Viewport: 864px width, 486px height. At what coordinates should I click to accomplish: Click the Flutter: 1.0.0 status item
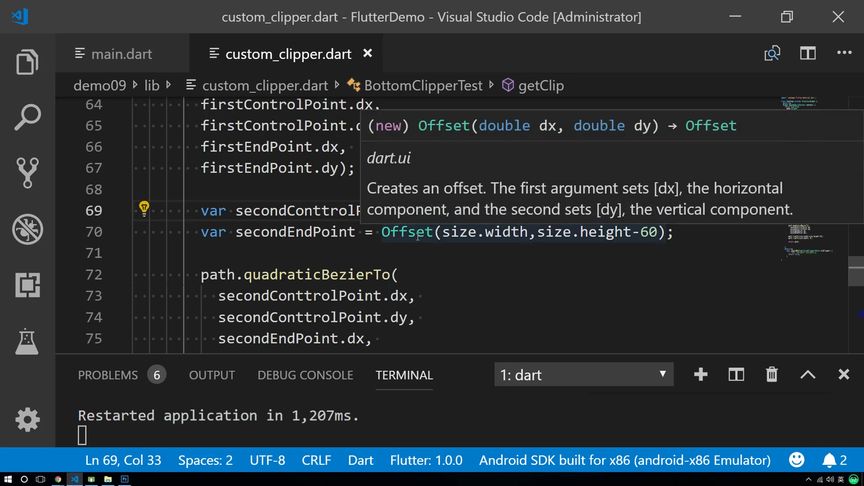(425, 460)
